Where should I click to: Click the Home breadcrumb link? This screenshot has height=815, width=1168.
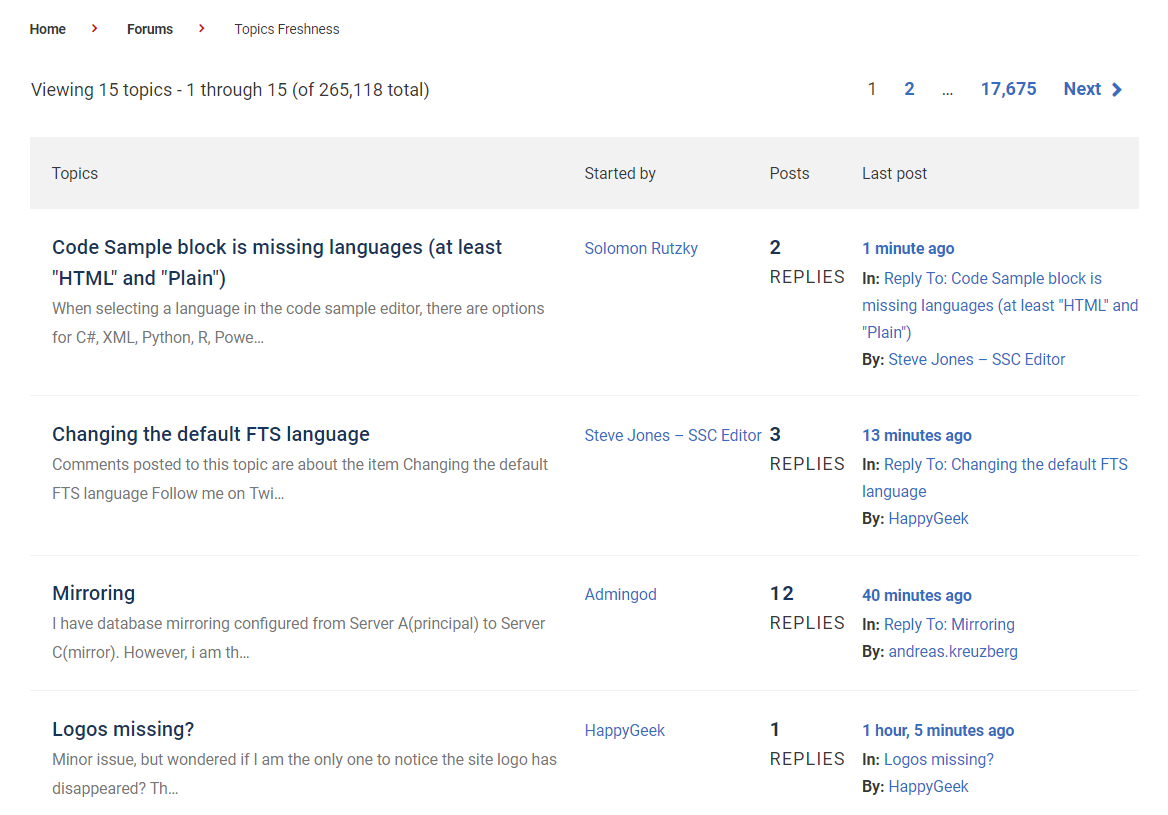pyautogui.click(x=48, y=29)
